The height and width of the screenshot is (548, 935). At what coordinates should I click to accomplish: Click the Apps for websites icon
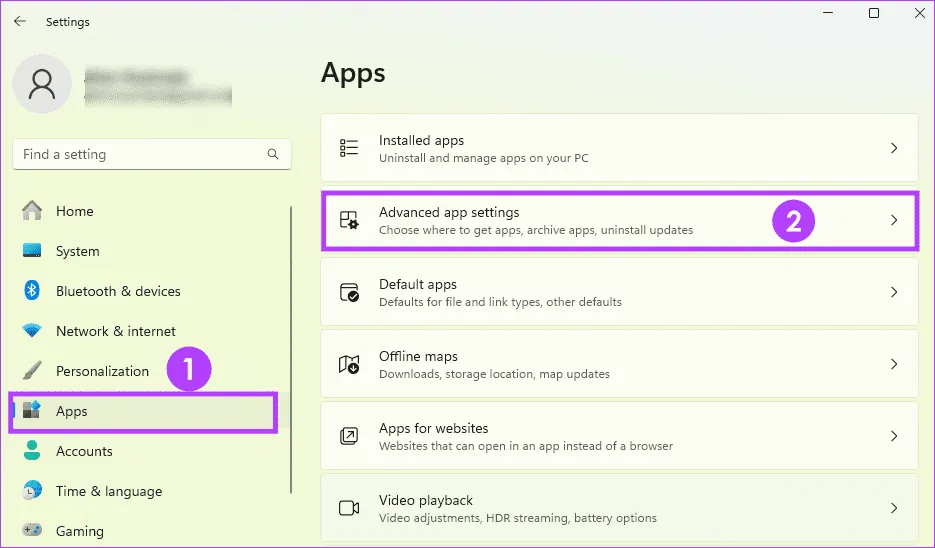349,436
